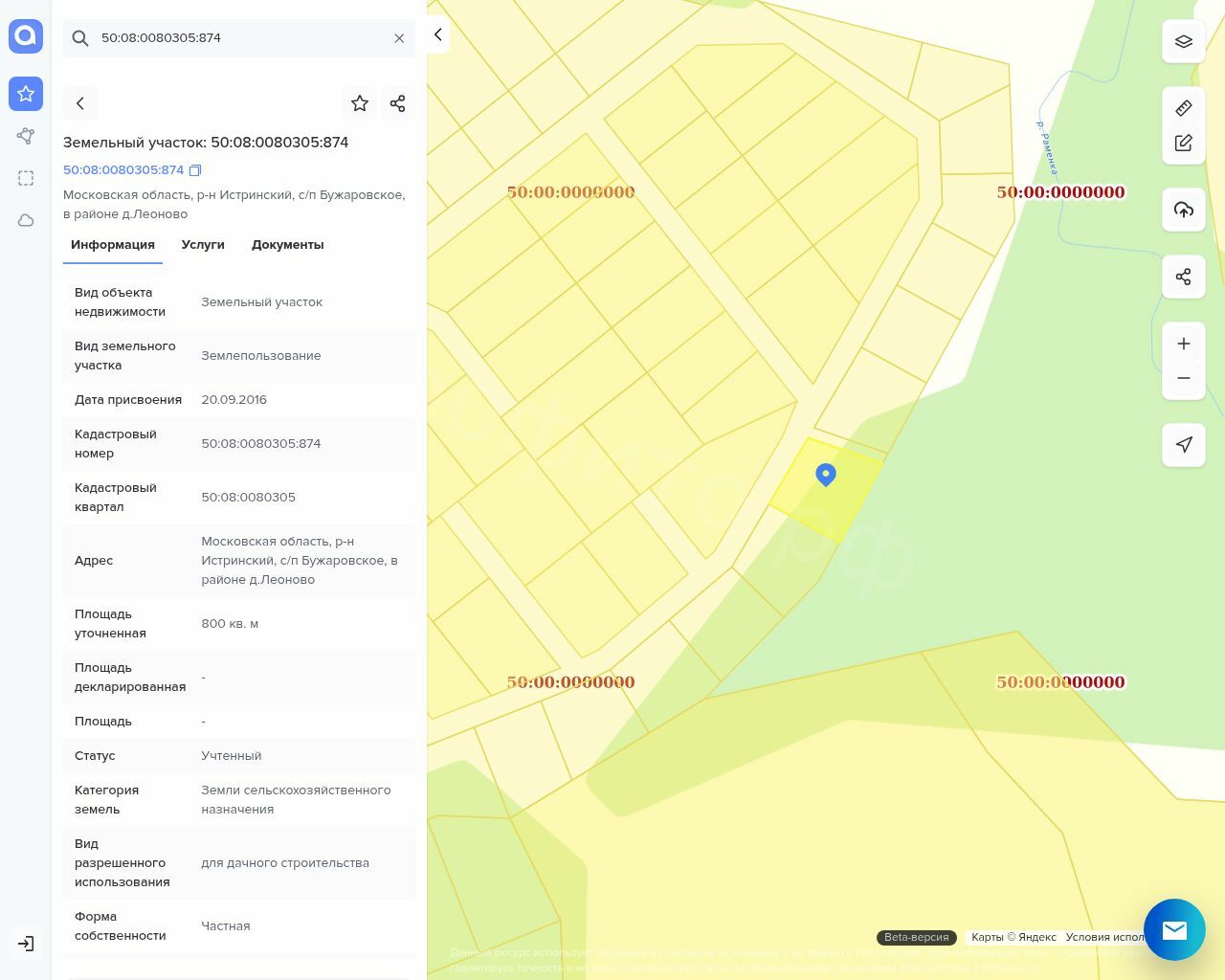Copy the cadastral number 50:08:0080305:874
Screen dimensions: 1225x980
point(195,170)
